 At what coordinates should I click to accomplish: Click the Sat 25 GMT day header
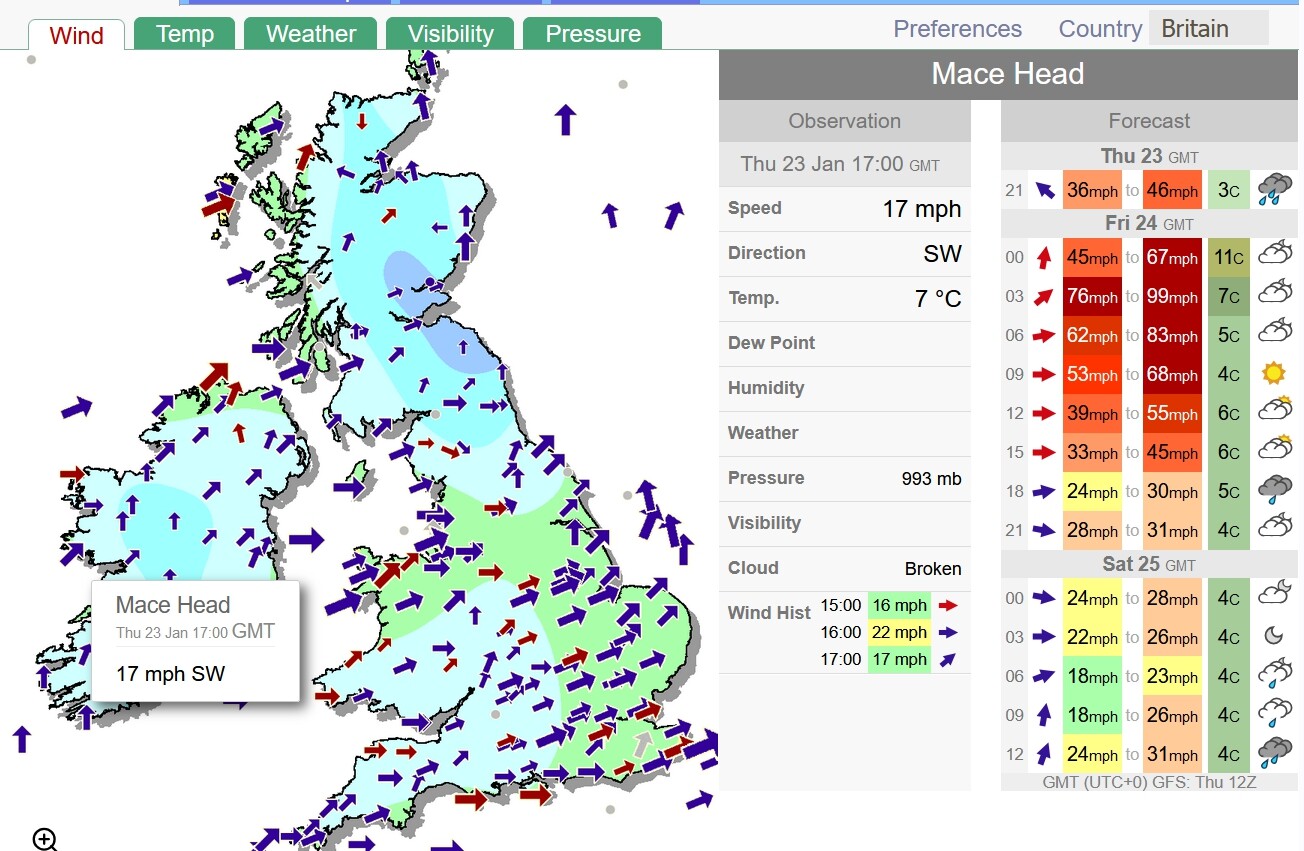pos(1149,564)
